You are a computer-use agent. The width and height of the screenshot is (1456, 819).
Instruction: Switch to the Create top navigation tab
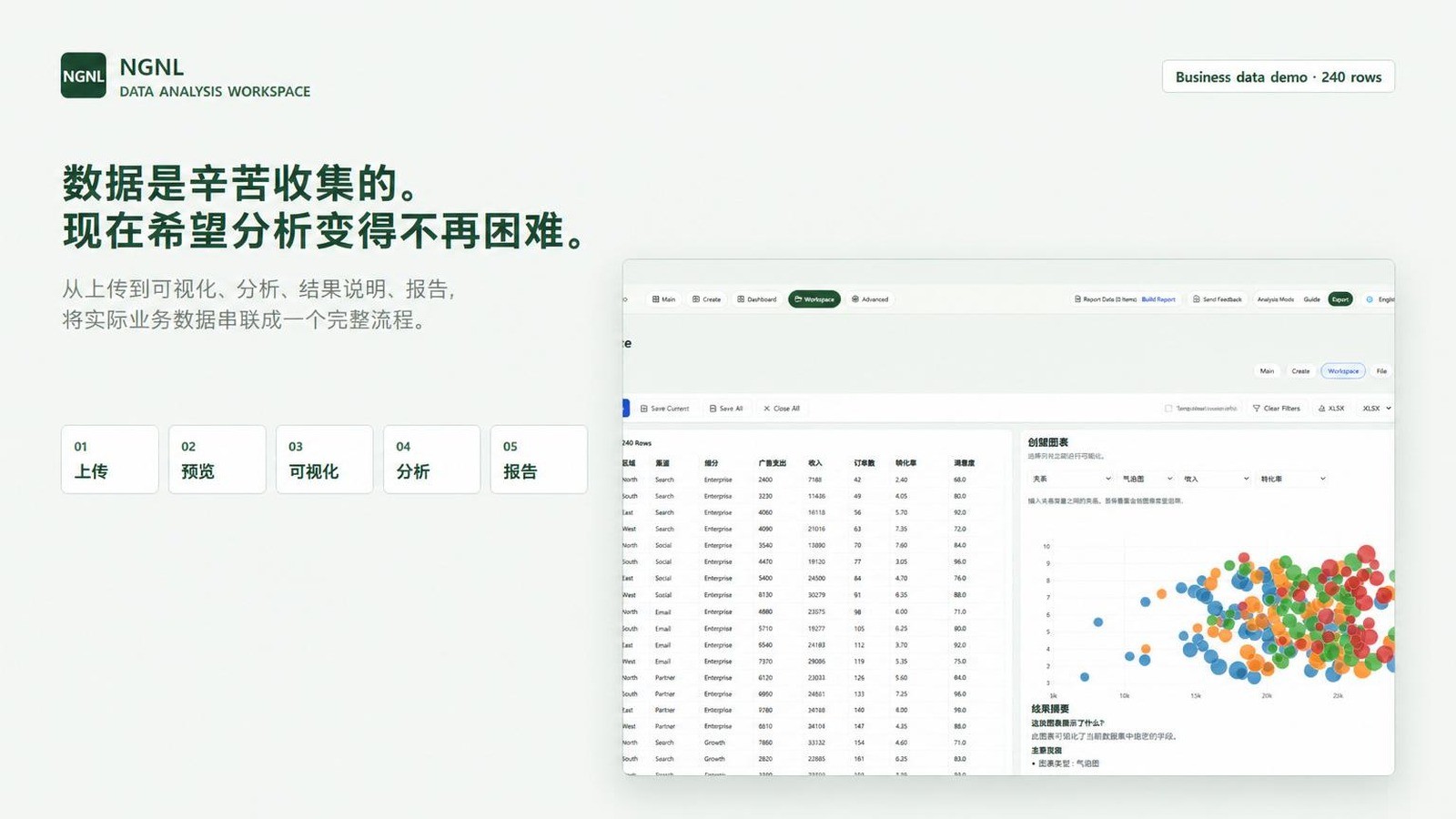click(x=707, y=299)
